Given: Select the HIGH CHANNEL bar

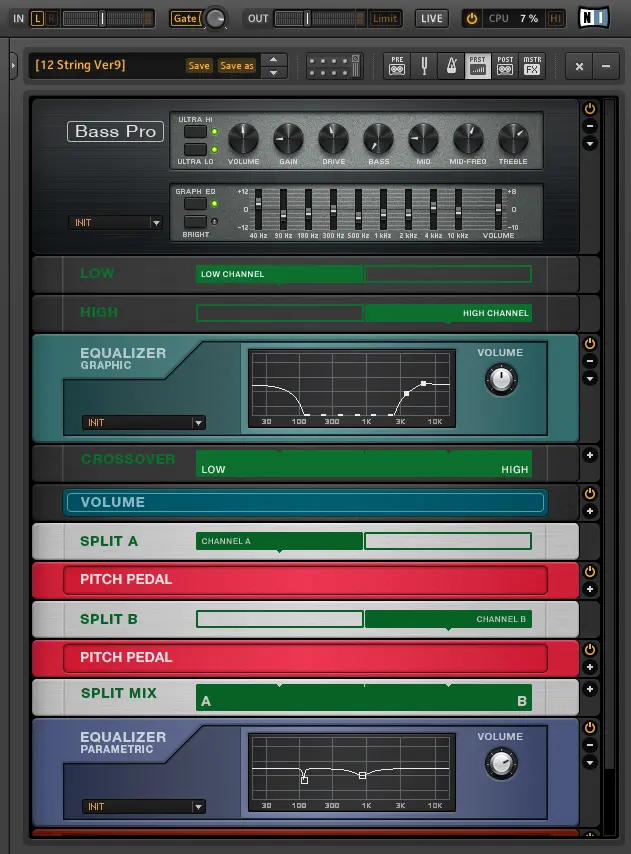Looking at the screenshot, I should [448, 313].
